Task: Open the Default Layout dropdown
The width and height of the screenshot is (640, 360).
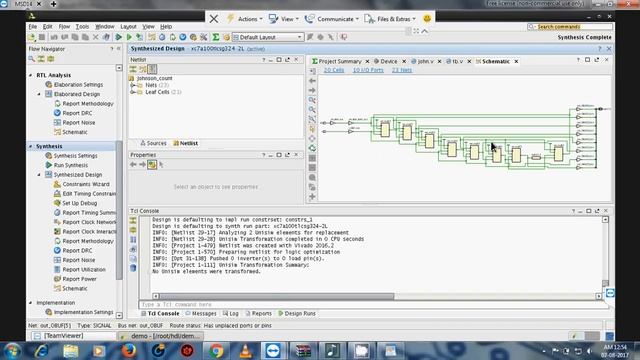Action: 268,37
